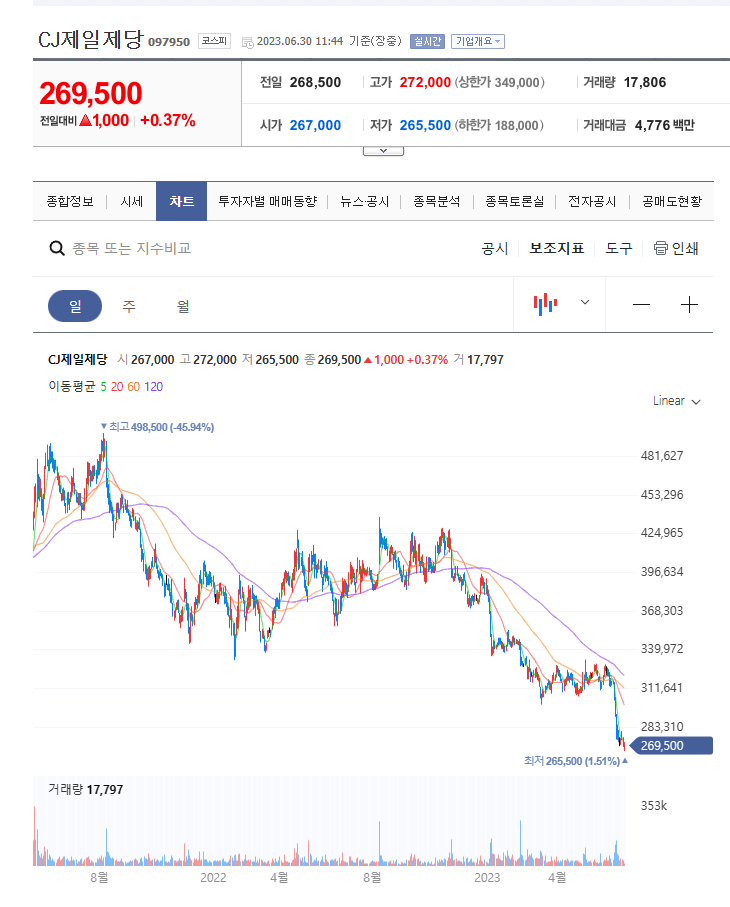This screenshot has width=730, height=907.
Task: Open the 종목토론실 tab
Action: tap(515, 201)
